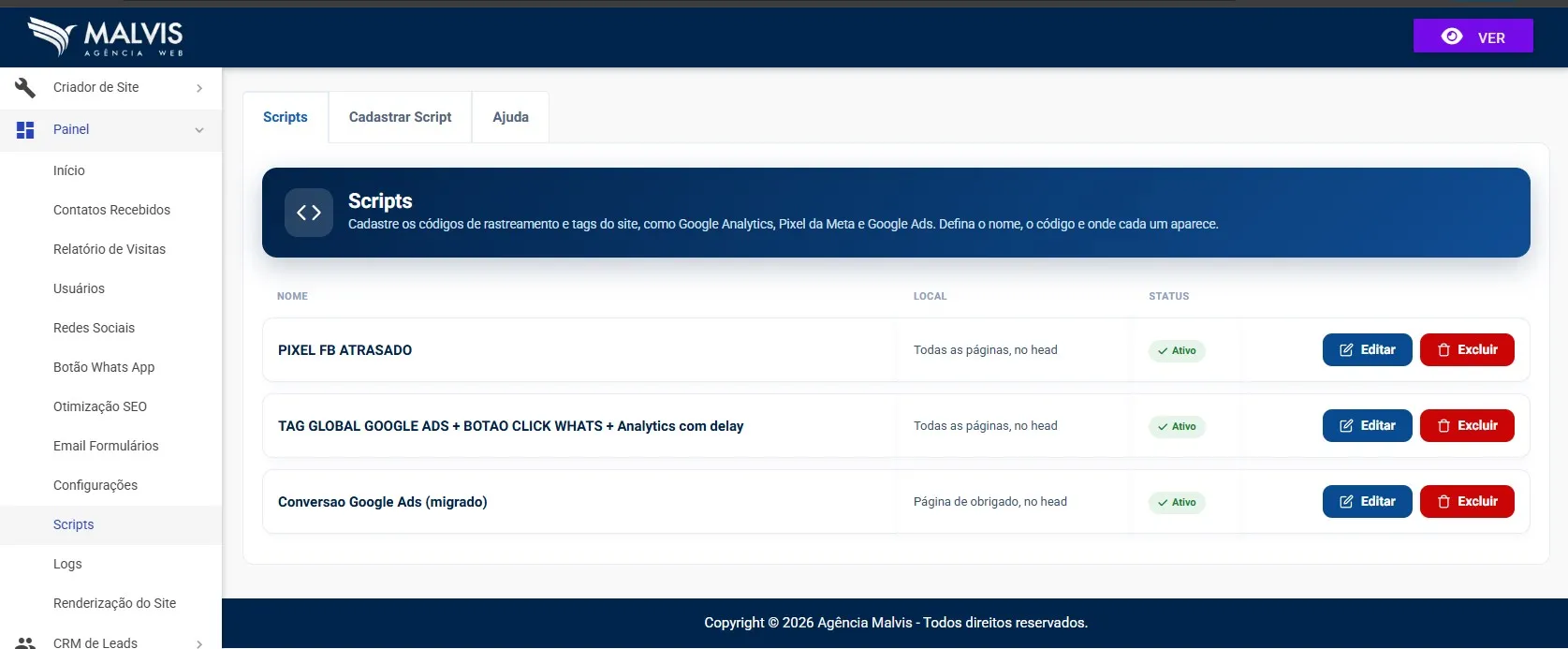Image resolution: width=1568 pixels, height=649 pixels.
Task: Click the people icon beside CRM de Leads
Action: coord(25,642)
